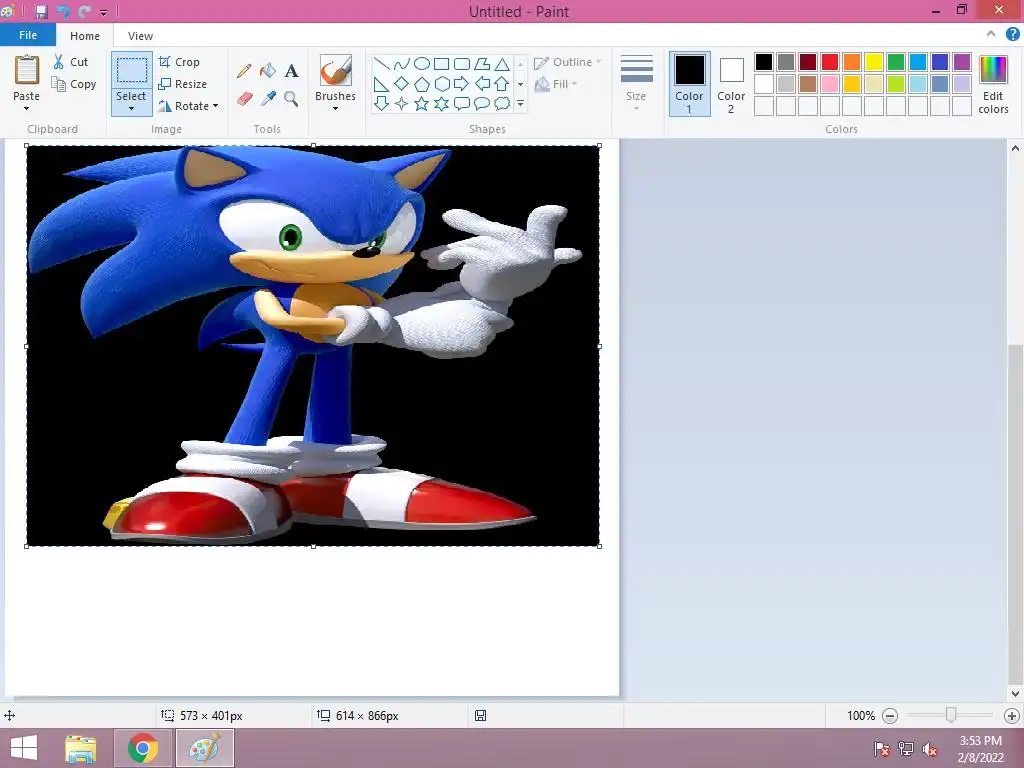1024x768 pixels.
Task: Open File Explorer from taskbar
Action: [x=81, y=749]
